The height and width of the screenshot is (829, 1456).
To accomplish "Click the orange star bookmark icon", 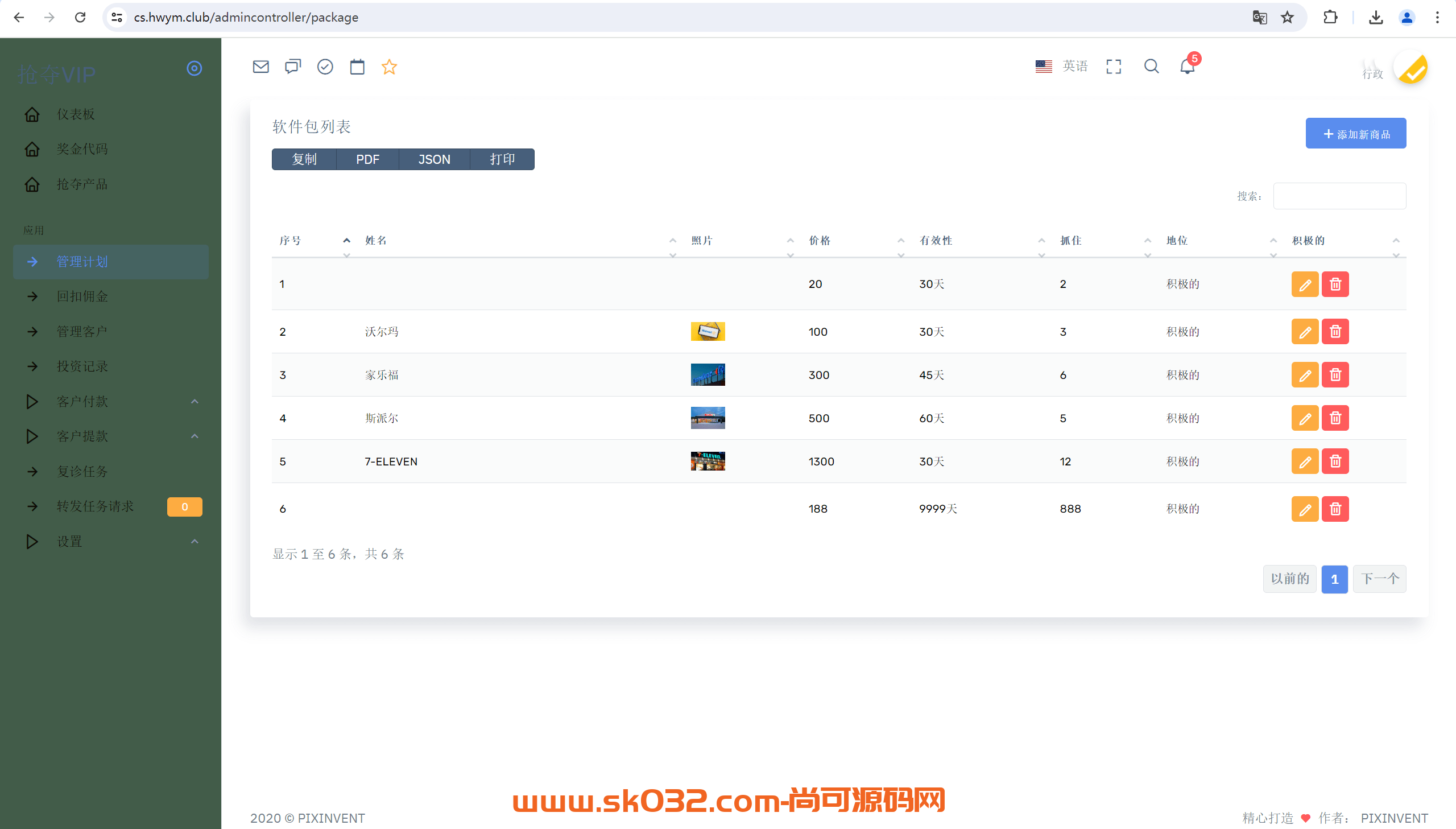I will coord(389,67).
